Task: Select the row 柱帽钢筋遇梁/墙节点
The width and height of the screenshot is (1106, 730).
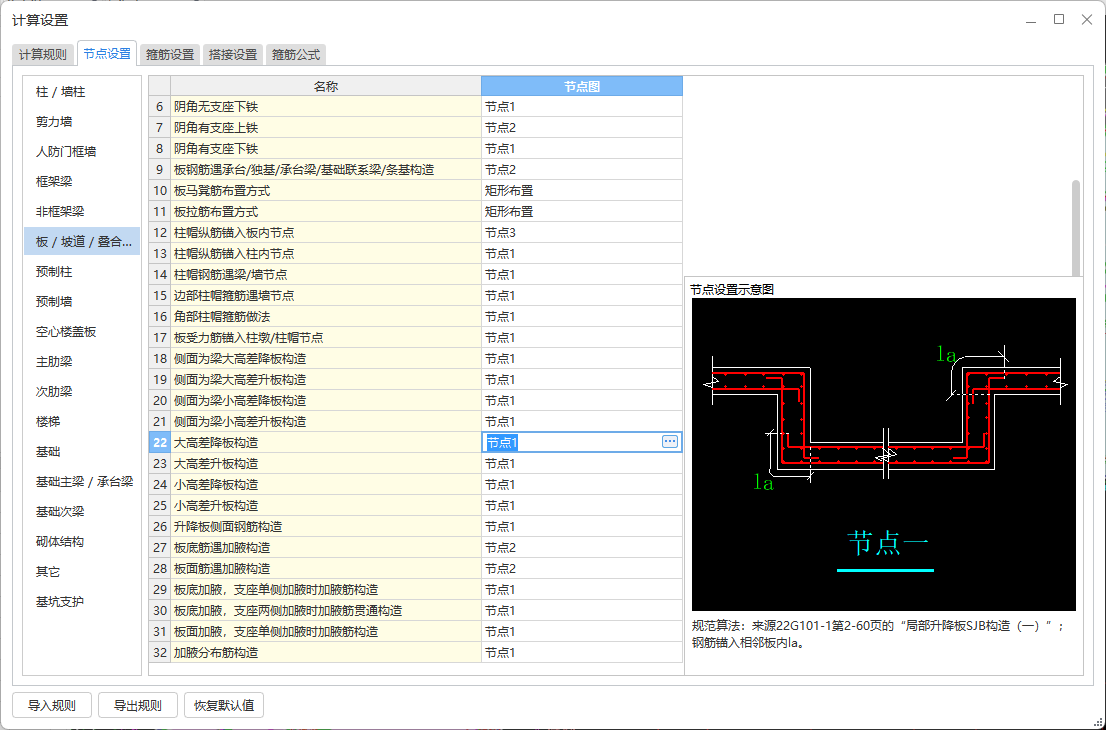Action: pos(415,274)
